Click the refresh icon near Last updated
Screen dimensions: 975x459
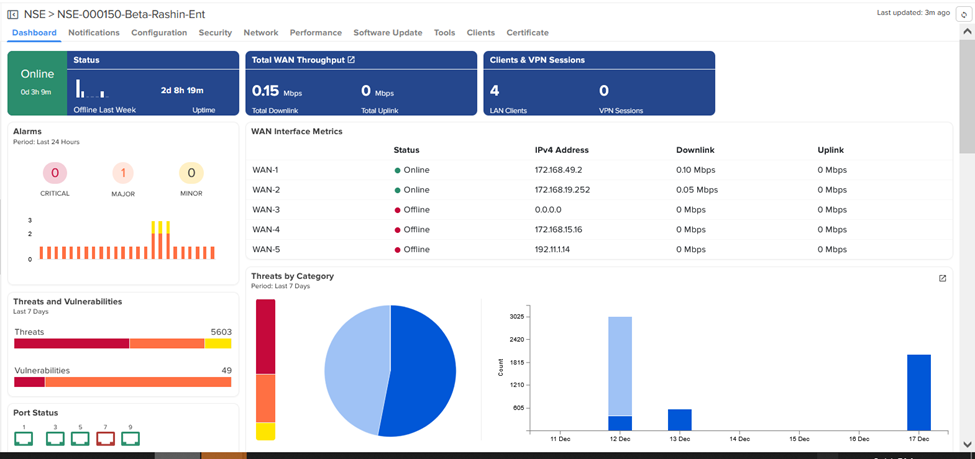(x=963, y=15)
